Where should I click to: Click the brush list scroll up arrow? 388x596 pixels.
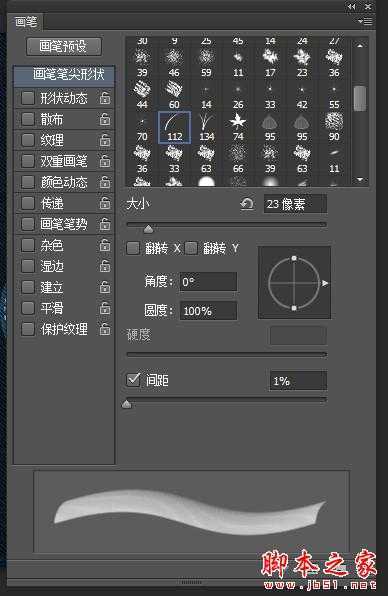[360, 45]
